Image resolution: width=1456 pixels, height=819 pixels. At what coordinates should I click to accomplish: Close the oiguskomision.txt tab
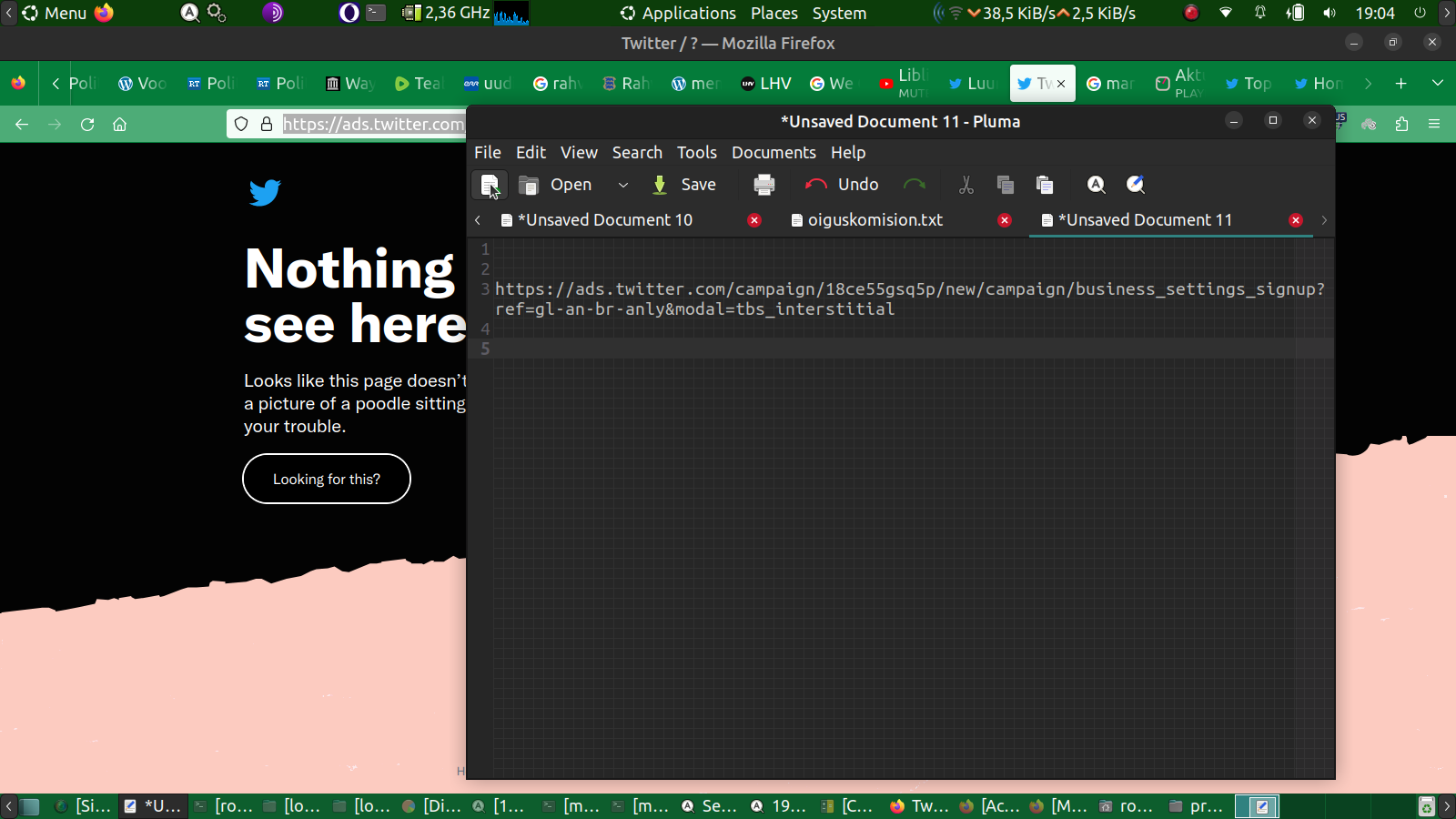click(1005, 220)
